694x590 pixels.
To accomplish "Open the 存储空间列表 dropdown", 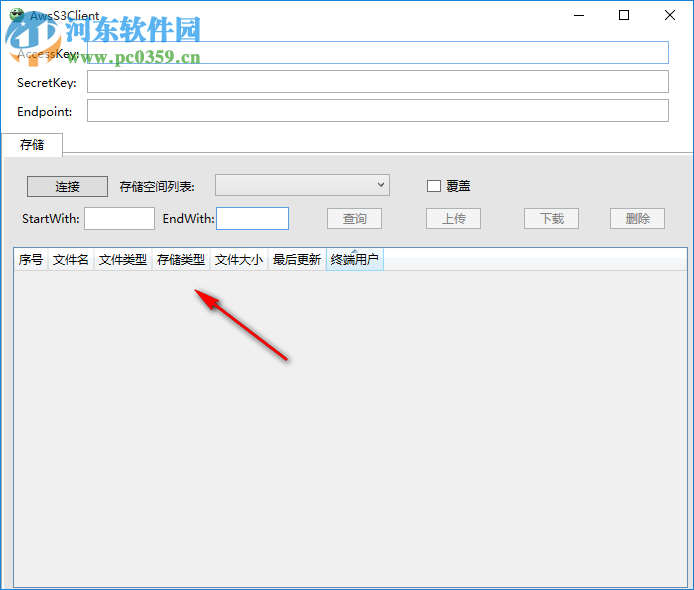I will 302,185.
